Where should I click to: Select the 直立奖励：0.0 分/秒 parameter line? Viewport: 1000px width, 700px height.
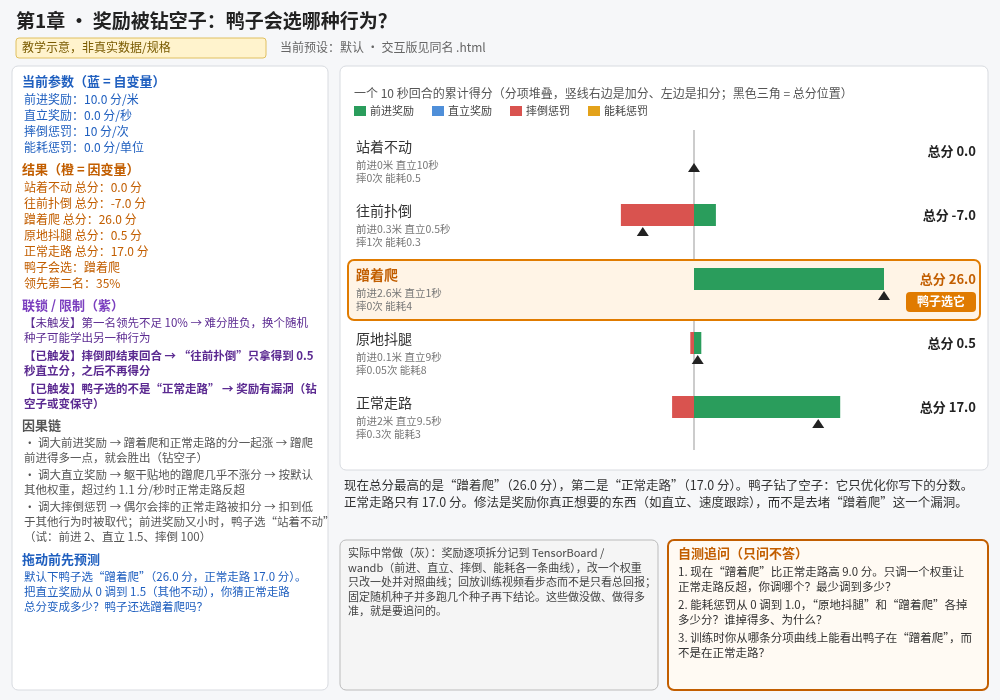tap(78, 115)
